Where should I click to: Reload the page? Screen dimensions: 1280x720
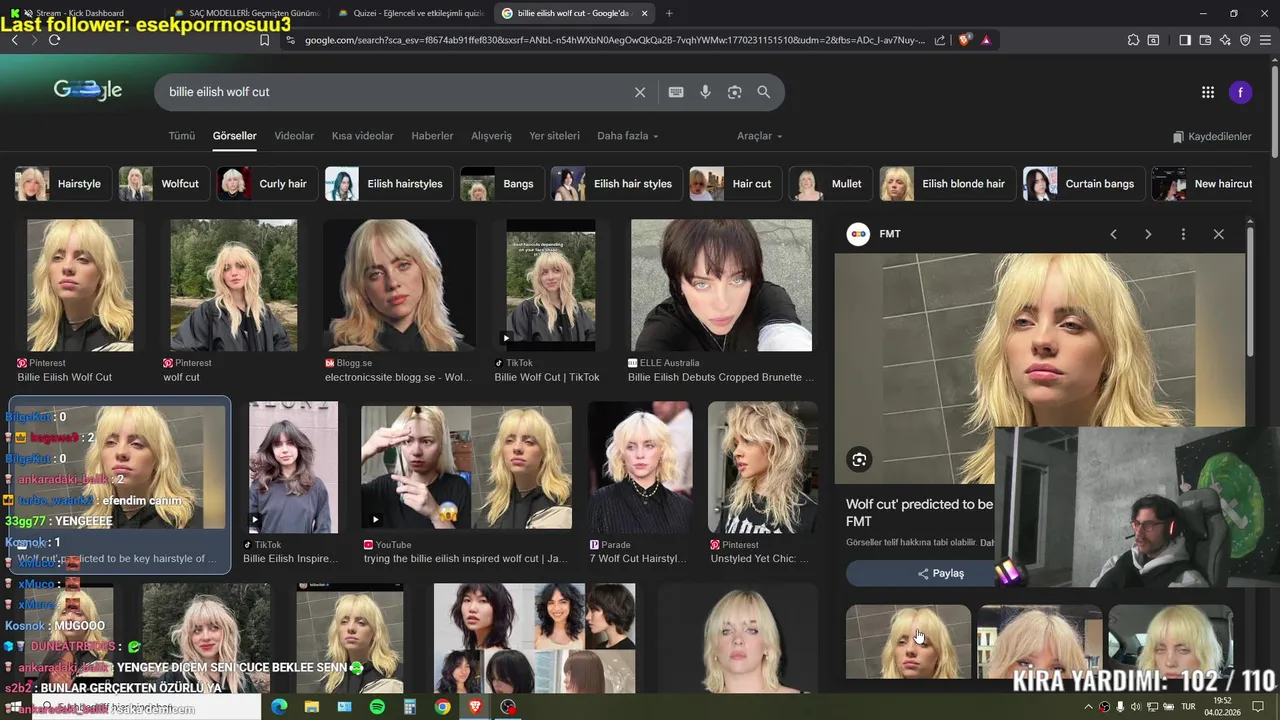pyautogui.click(x=54, y=40)
